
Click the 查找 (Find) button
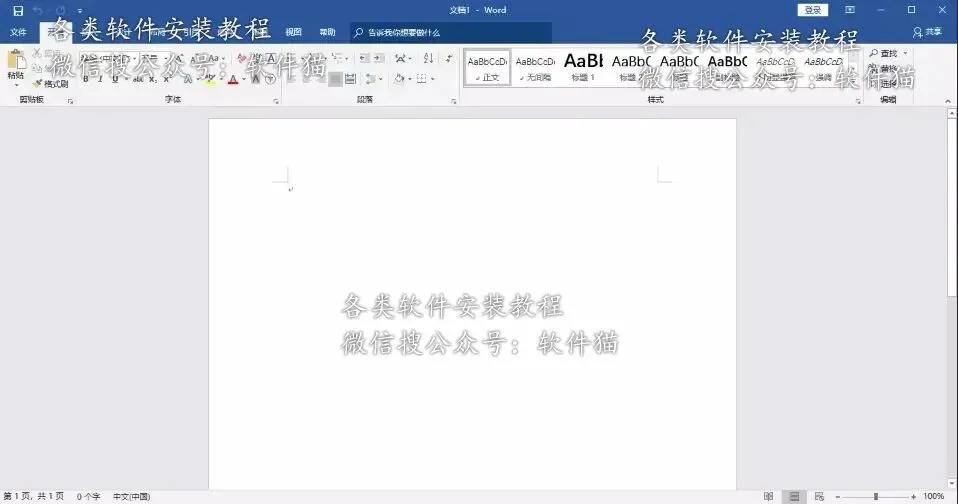click(884, 54)
